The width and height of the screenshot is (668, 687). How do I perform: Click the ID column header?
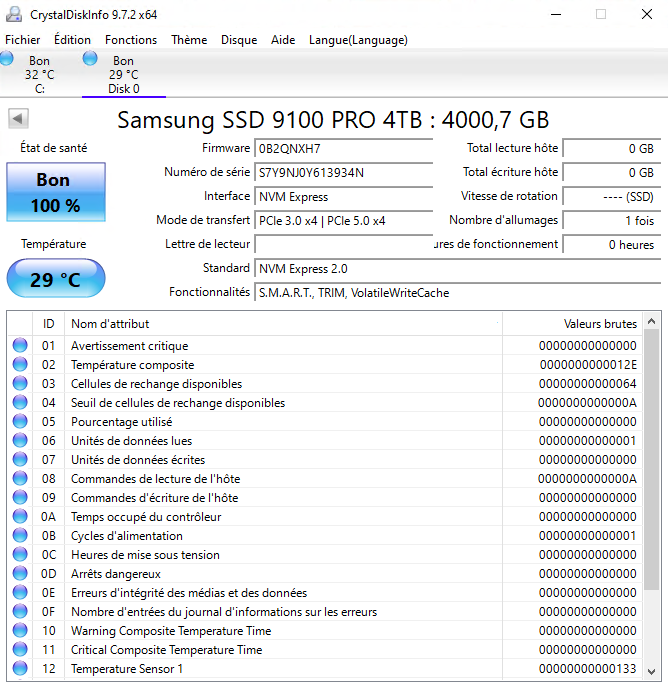coord(49,324)
